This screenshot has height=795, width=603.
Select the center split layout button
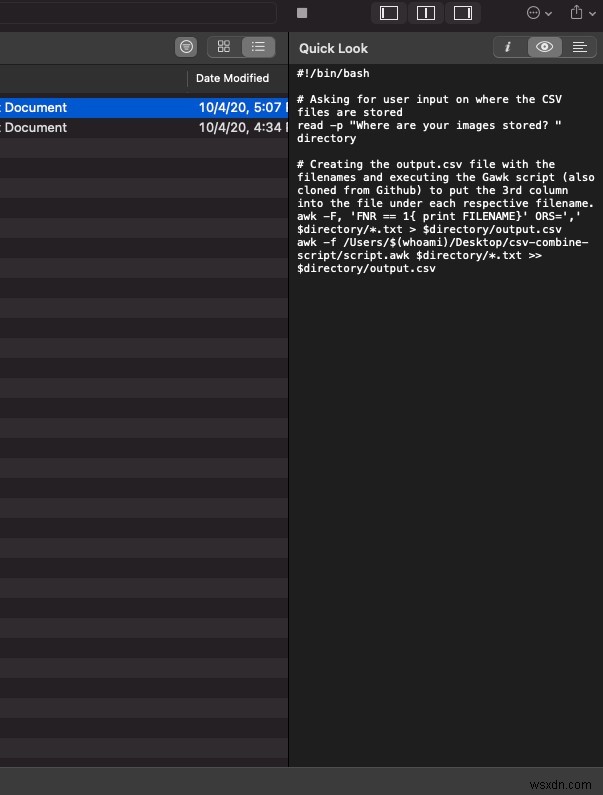425,13
